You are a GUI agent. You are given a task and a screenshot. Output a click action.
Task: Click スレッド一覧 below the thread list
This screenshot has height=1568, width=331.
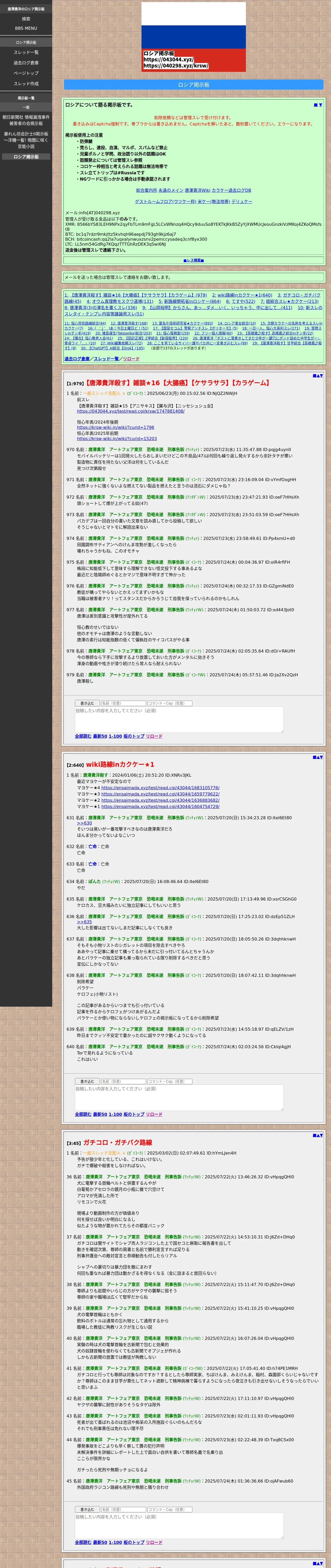[x=107, y=359]
